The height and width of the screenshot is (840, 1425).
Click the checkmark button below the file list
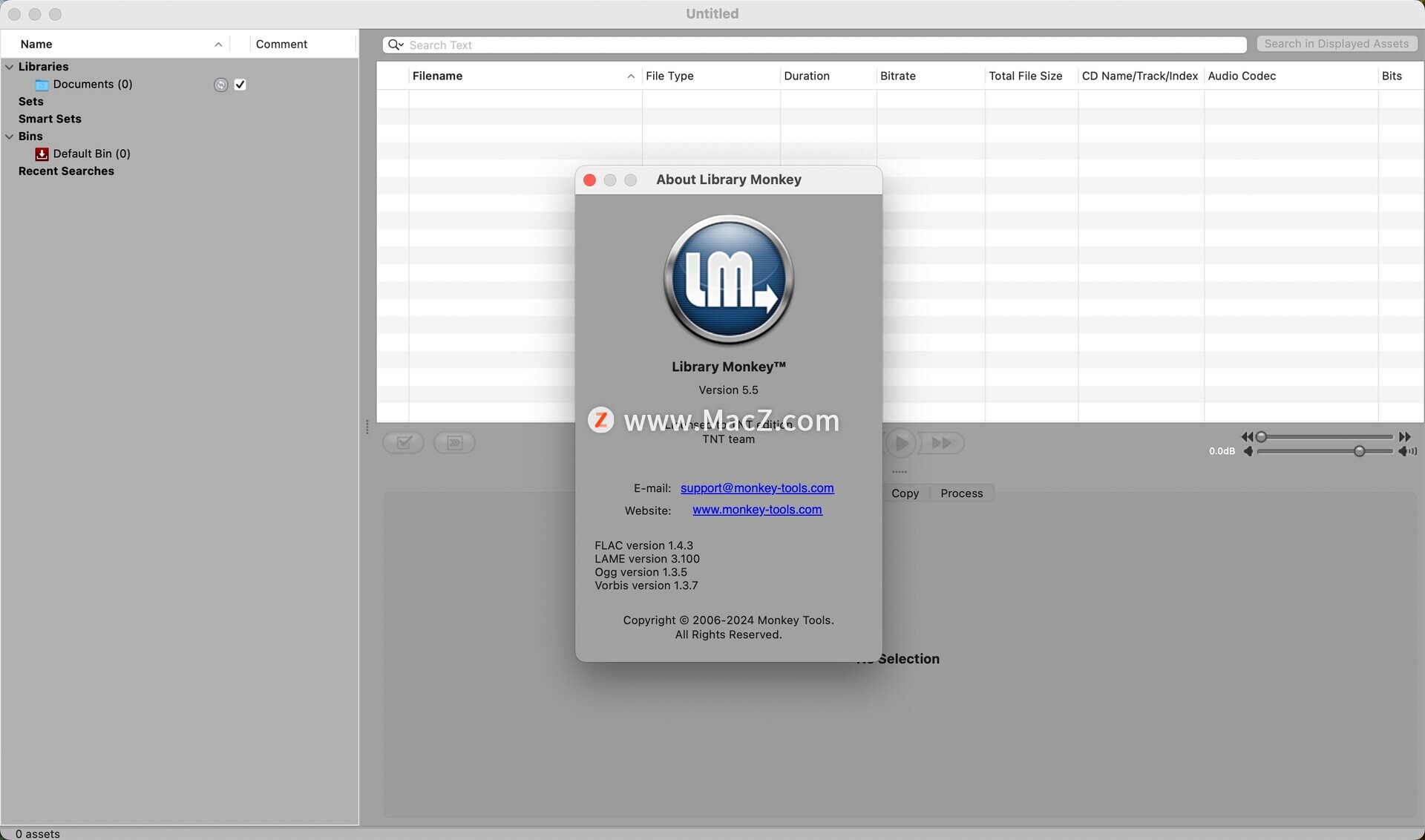pyautogui.click(x=403, y=443)
